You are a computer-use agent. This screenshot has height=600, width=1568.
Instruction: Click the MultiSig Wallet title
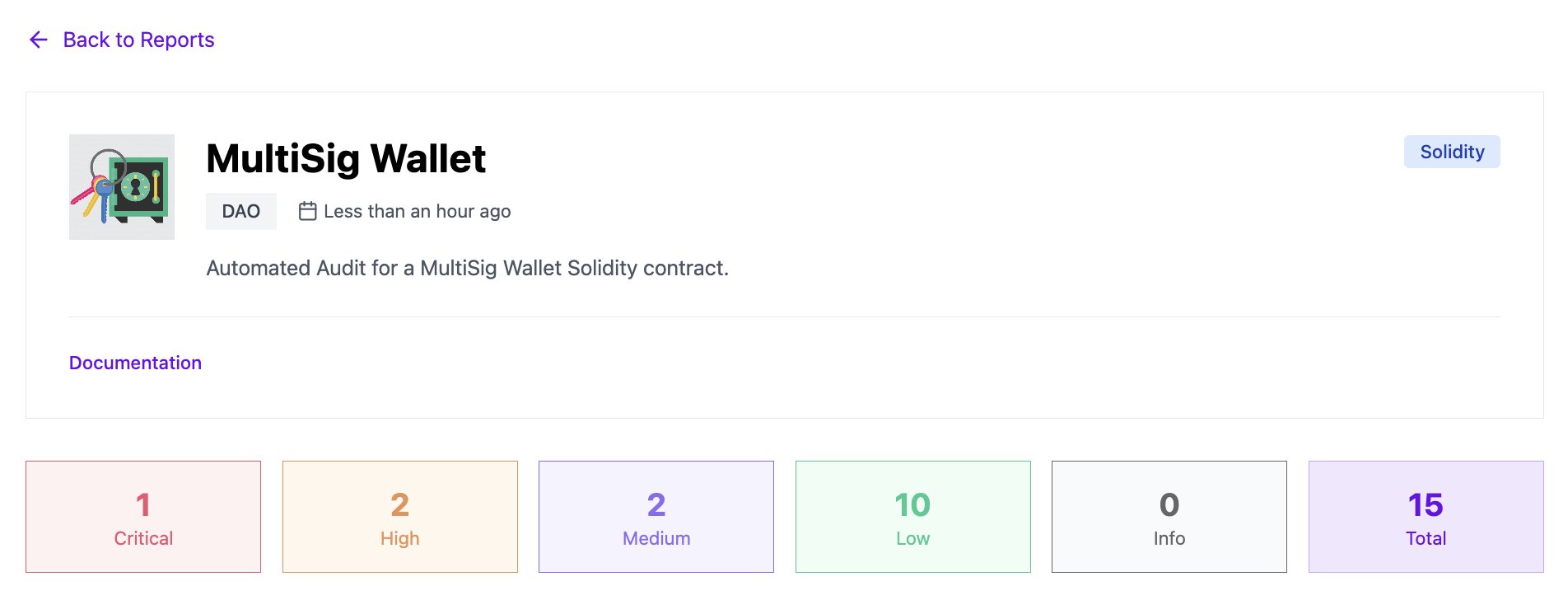click(x=346, y=158)
